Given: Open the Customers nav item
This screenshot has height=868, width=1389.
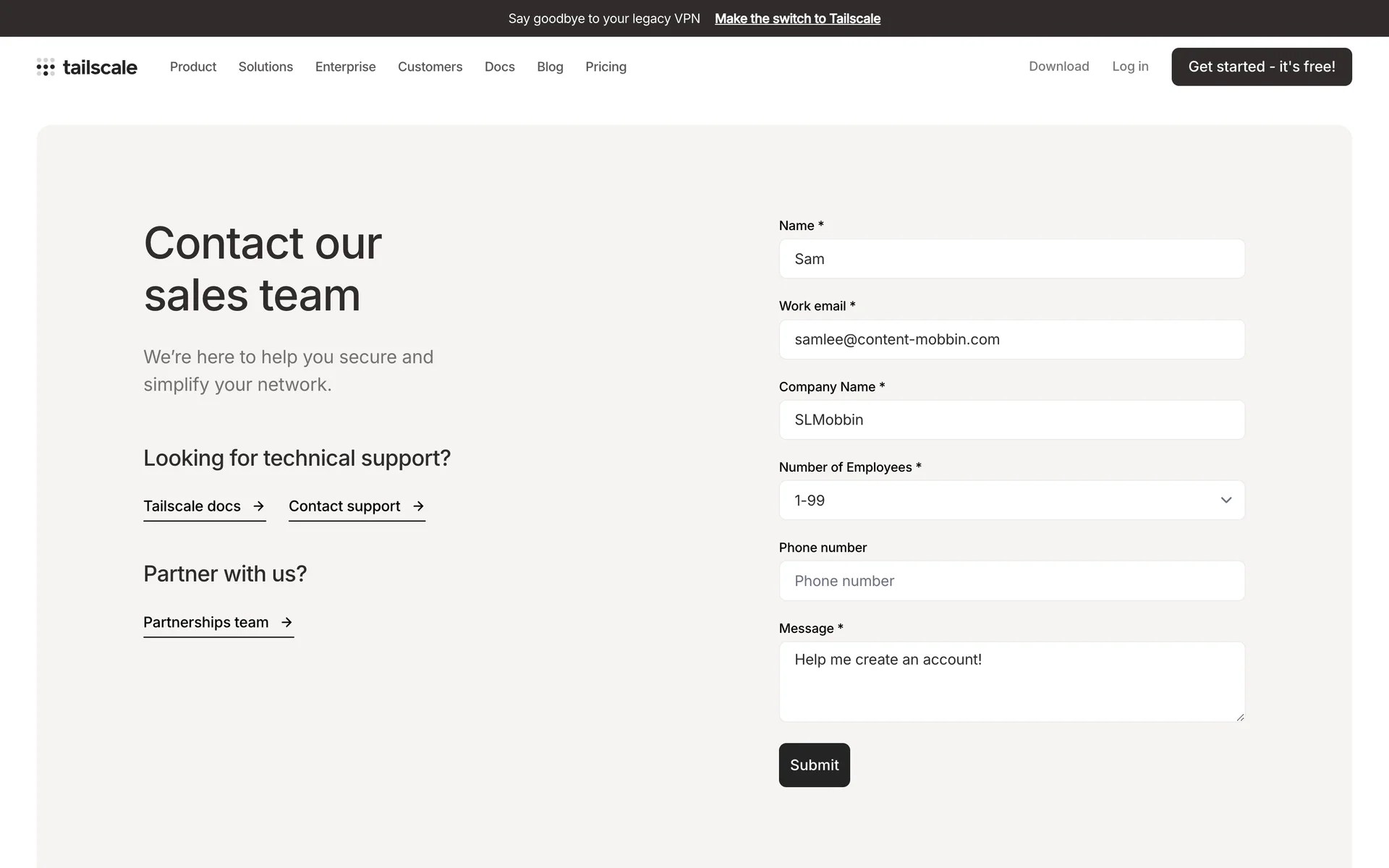Looking at the screenshot, I should (430, 67).
